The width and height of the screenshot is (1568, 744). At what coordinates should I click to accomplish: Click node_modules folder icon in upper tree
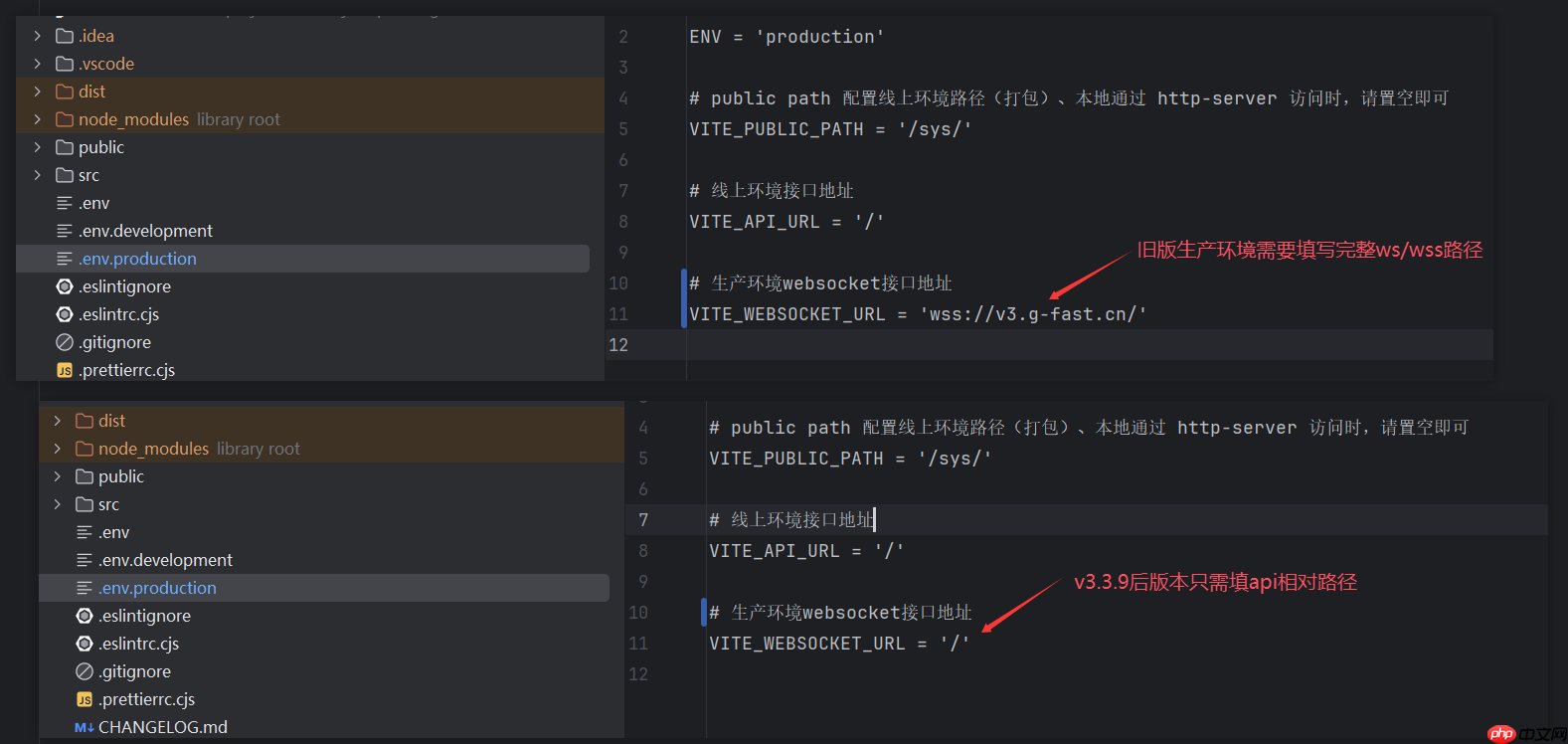point(65,119)
